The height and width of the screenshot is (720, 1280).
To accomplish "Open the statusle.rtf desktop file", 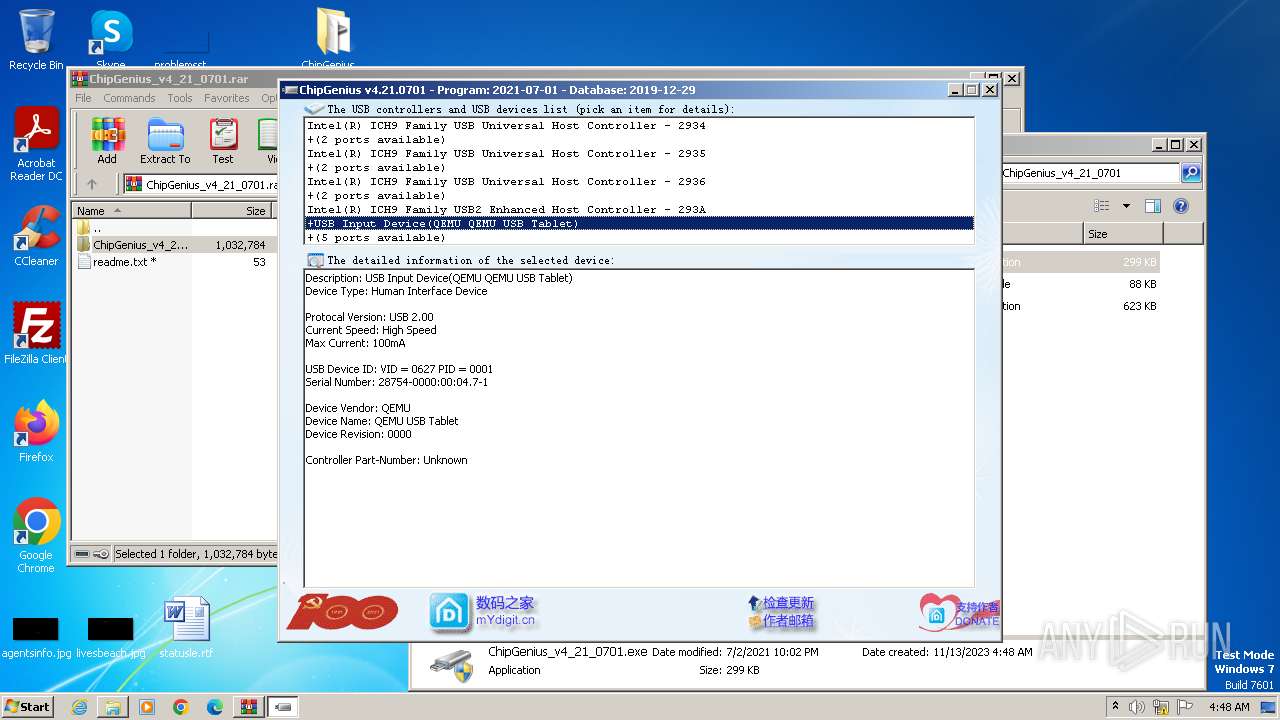I will [186, 628].
